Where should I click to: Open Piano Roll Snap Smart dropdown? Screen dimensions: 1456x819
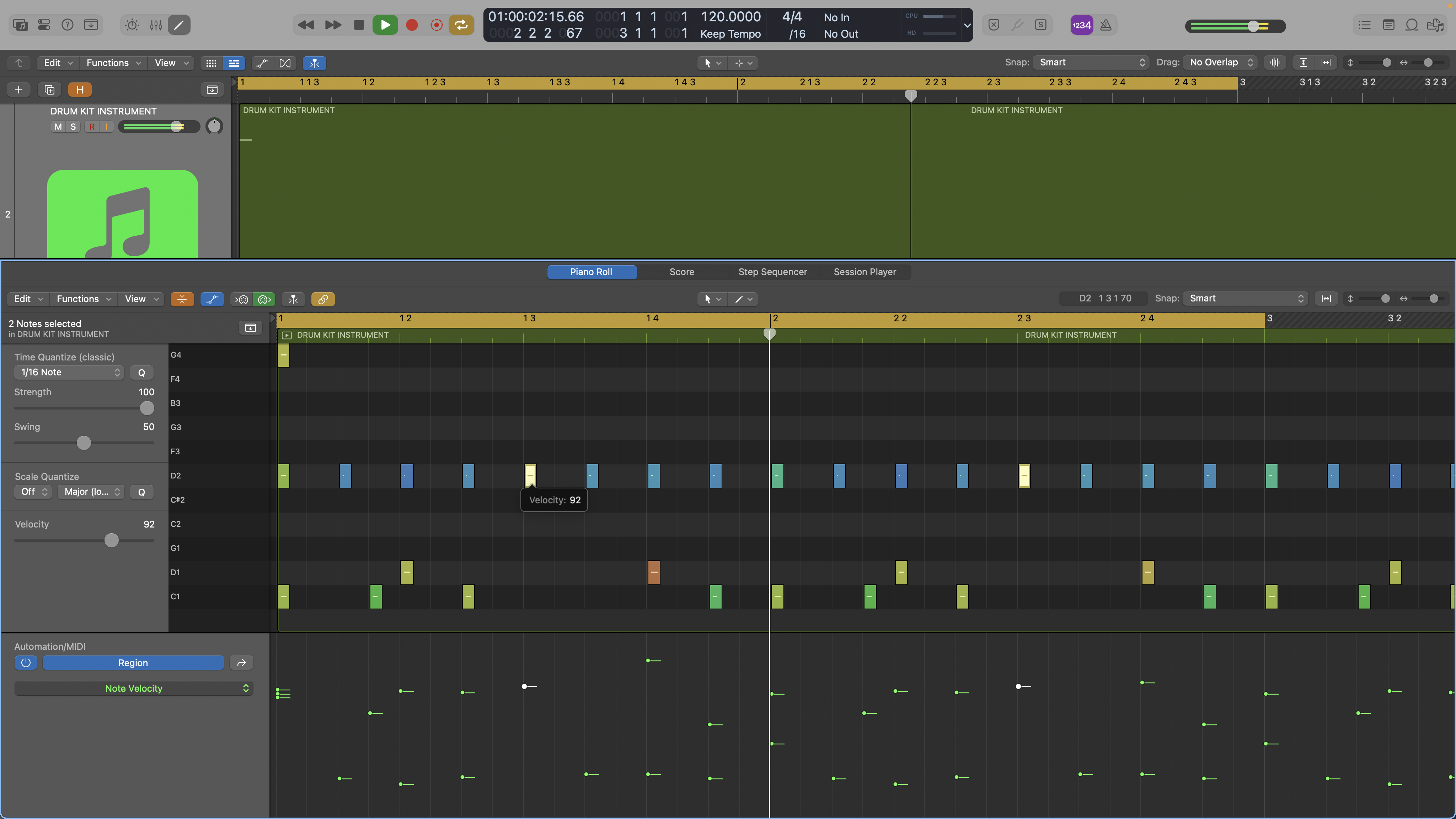tap(1246, 299)
